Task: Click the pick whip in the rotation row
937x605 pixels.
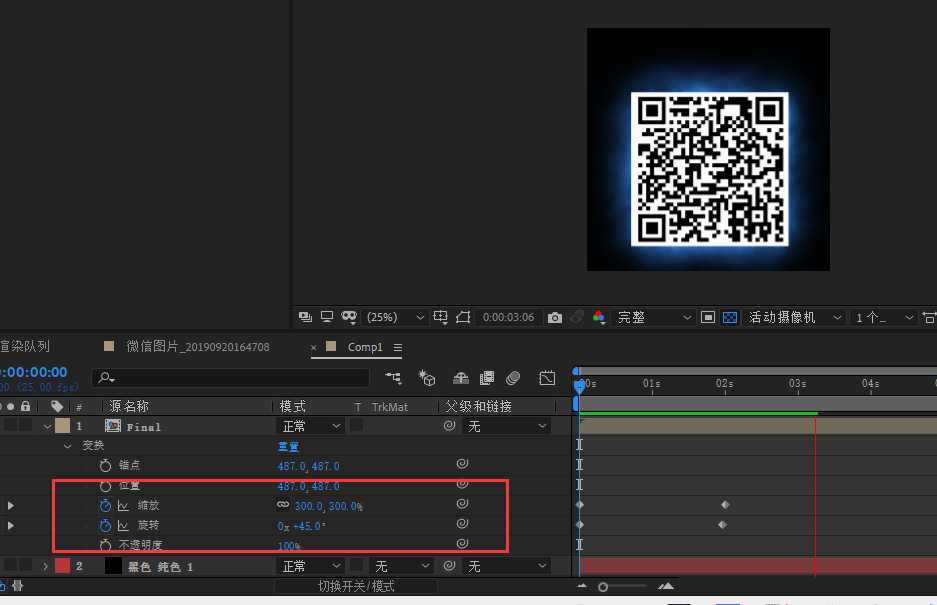Action: click(462, 524)
